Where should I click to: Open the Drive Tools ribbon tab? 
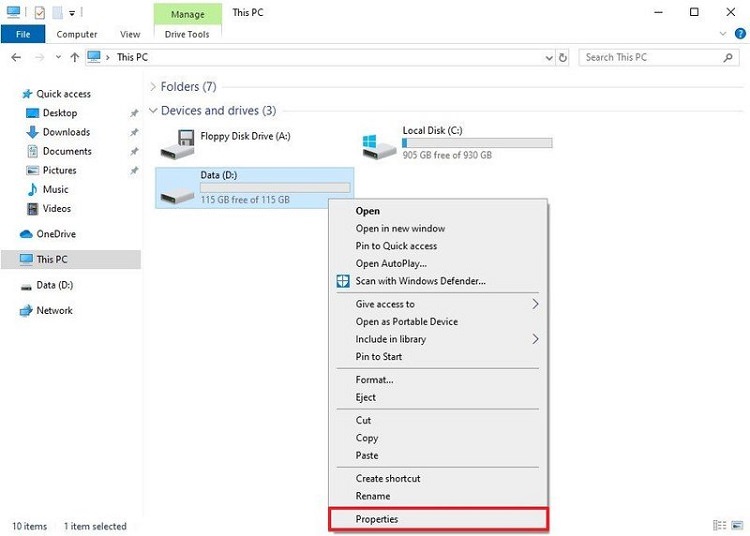click(188, 34)
